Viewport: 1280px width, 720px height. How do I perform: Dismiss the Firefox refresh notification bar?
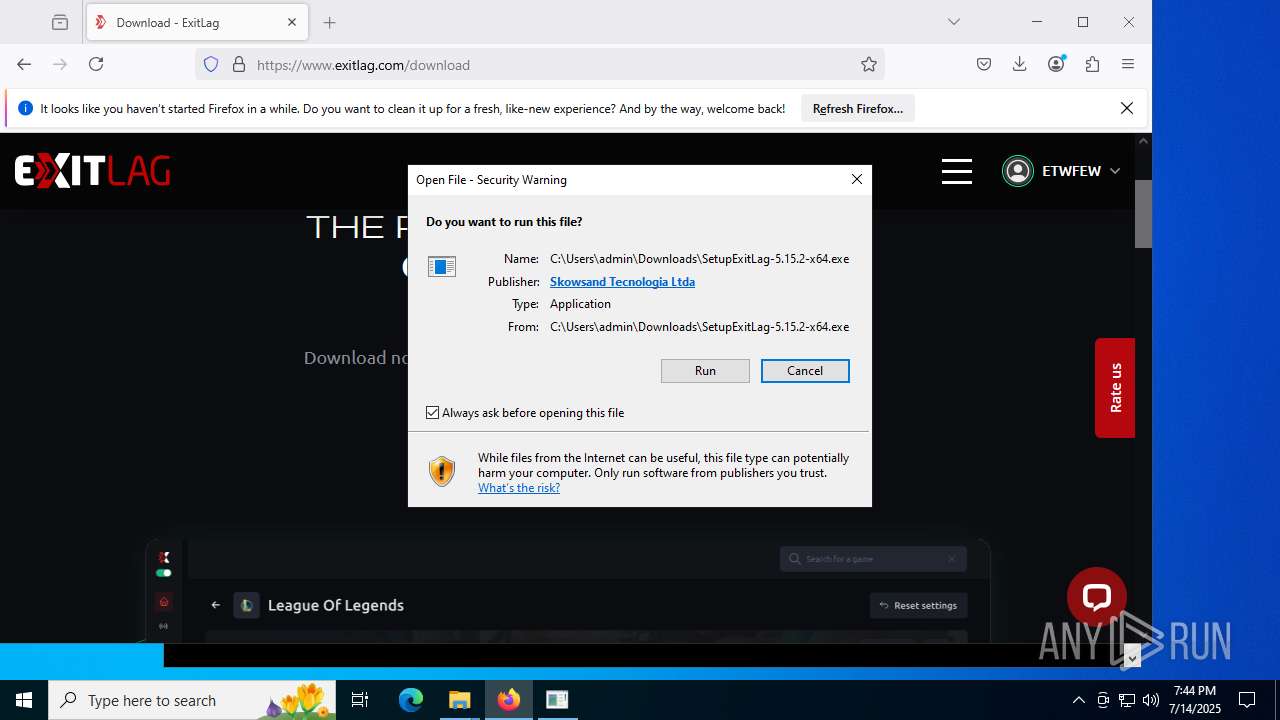coord(1127,108)
